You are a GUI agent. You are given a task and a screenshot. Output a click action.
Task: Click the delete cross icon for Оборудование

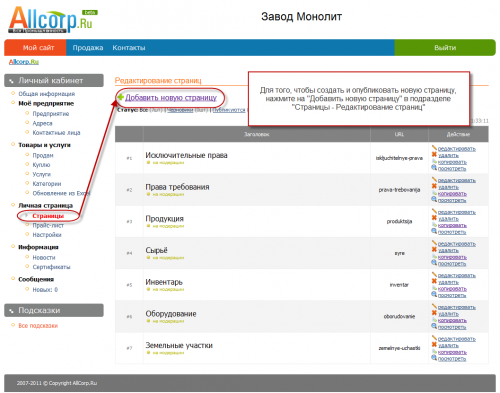point(434,313)
